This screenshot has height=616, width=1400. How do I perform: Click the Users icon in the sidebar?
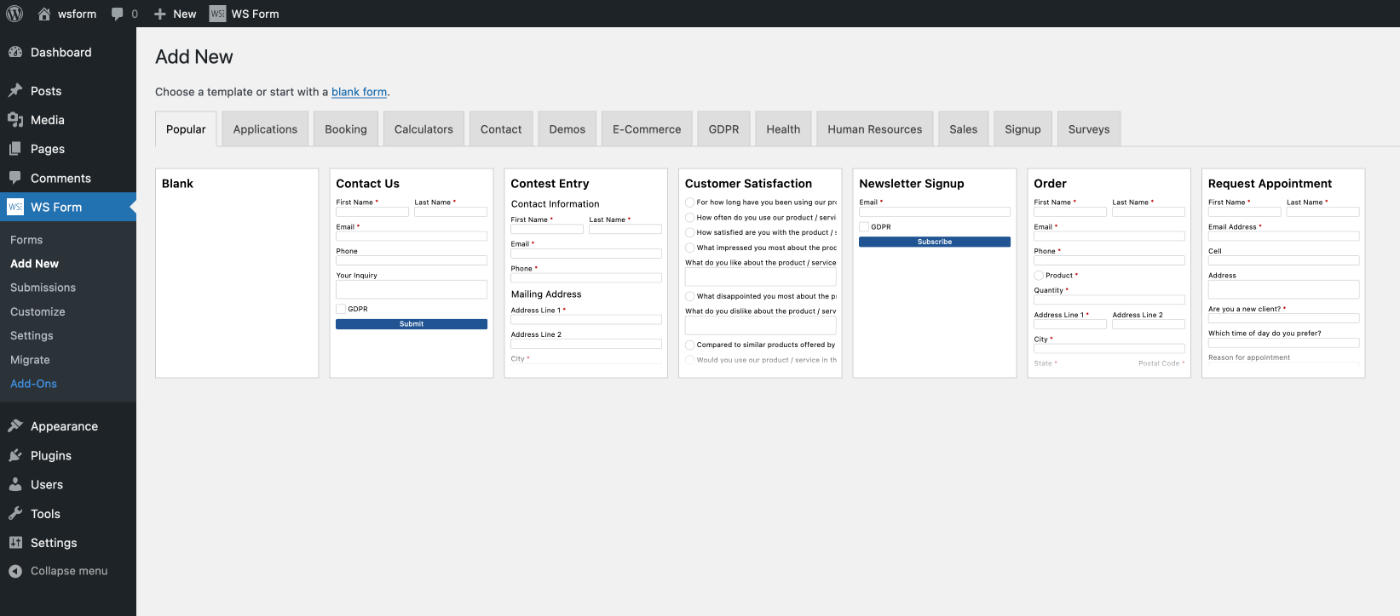click(x=16, y=484)
